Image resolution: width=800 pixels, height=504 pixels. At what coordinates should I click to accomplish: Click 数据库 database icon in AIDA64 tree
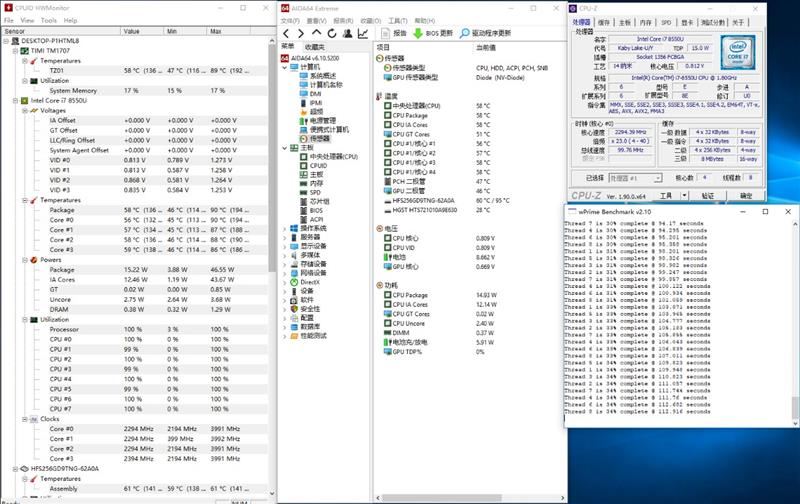(294, 327)
